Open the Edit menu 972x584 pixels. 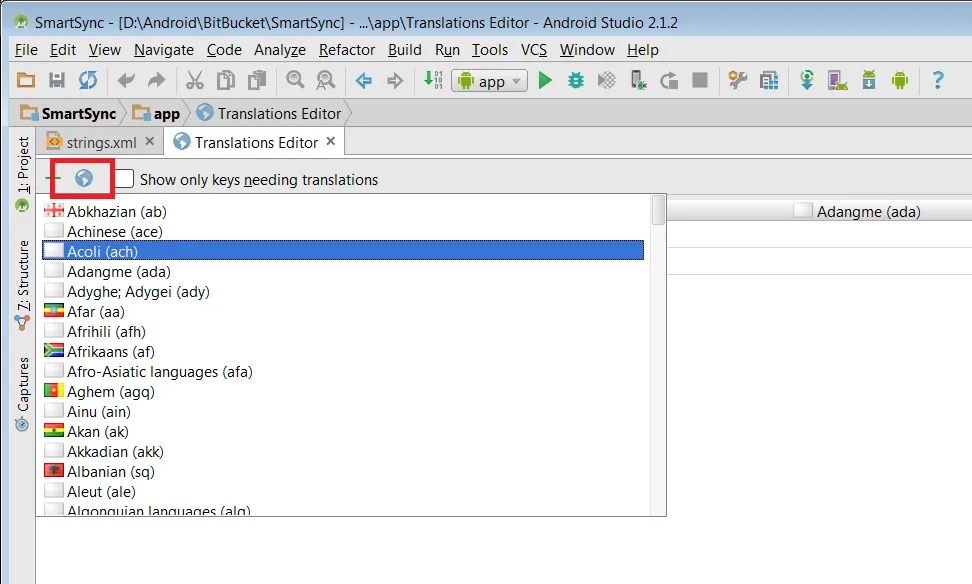63,50
